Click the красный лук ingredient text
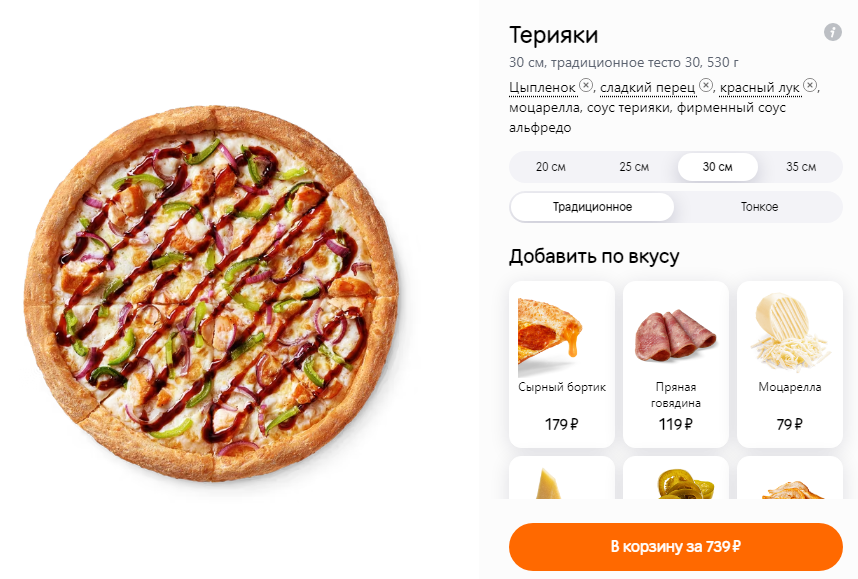This screenshot has height=579, width=858. 760,88
